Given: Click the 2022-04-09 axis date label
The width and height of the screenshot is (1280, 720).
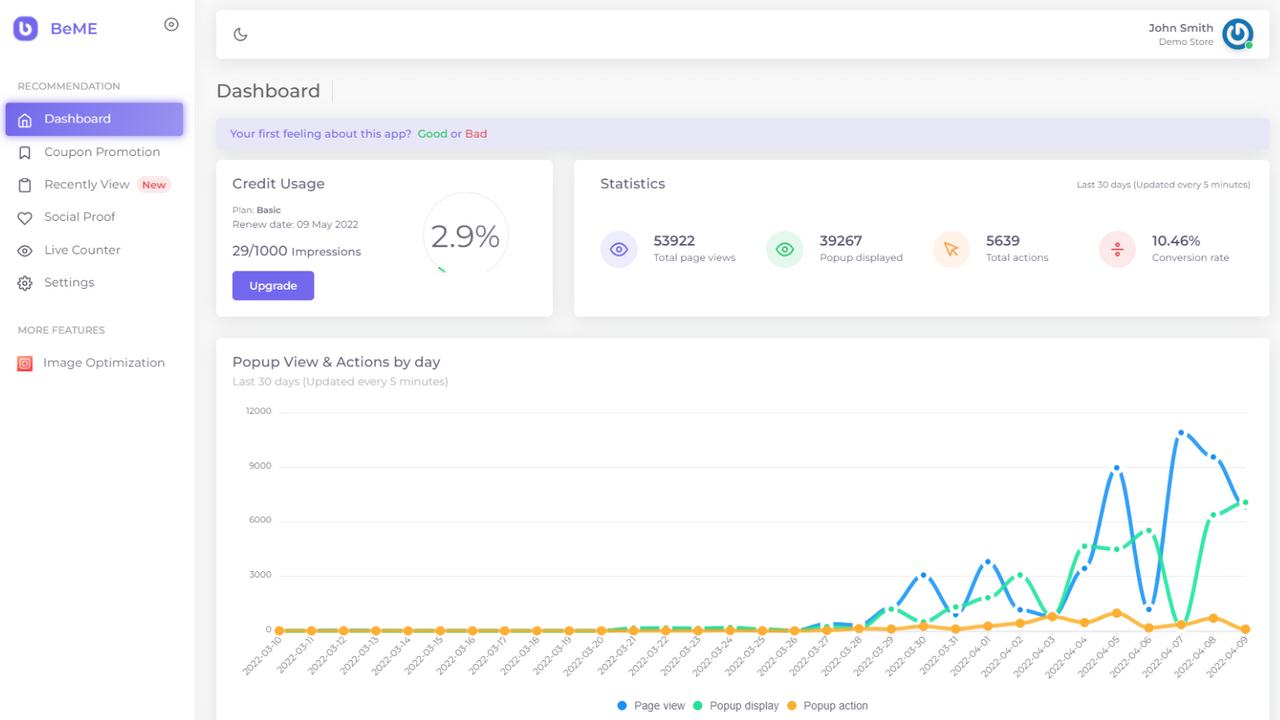Looking at the screenshot, I should (1228, 657).
